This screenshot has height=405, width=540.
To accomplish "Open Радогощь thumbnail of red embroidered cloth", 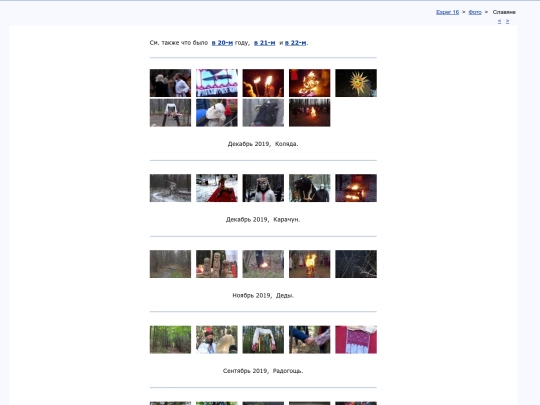I will (356, 340).
